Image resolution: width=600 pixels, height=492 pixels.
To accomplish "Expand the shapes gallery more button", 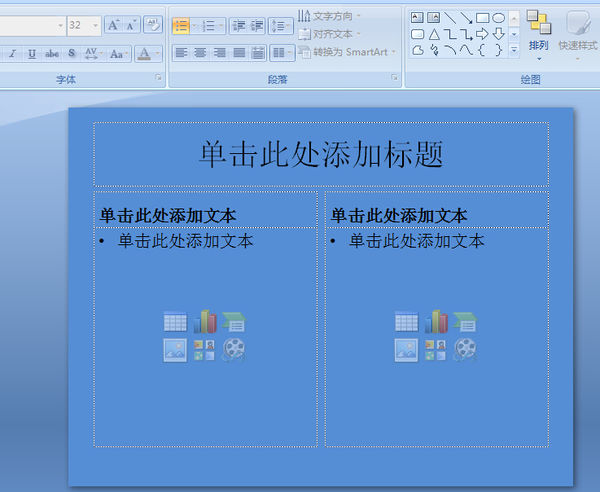I will (x=514, y=49).
